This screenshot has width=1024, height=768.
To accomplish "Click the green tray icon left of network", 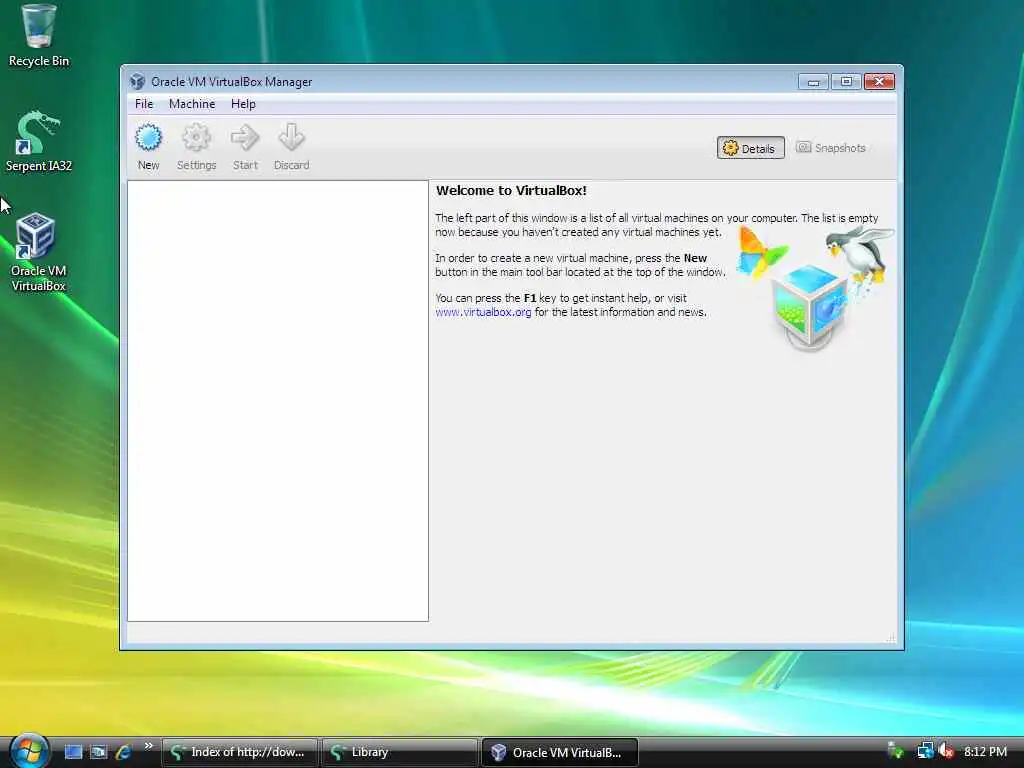I will click(896, 751).
